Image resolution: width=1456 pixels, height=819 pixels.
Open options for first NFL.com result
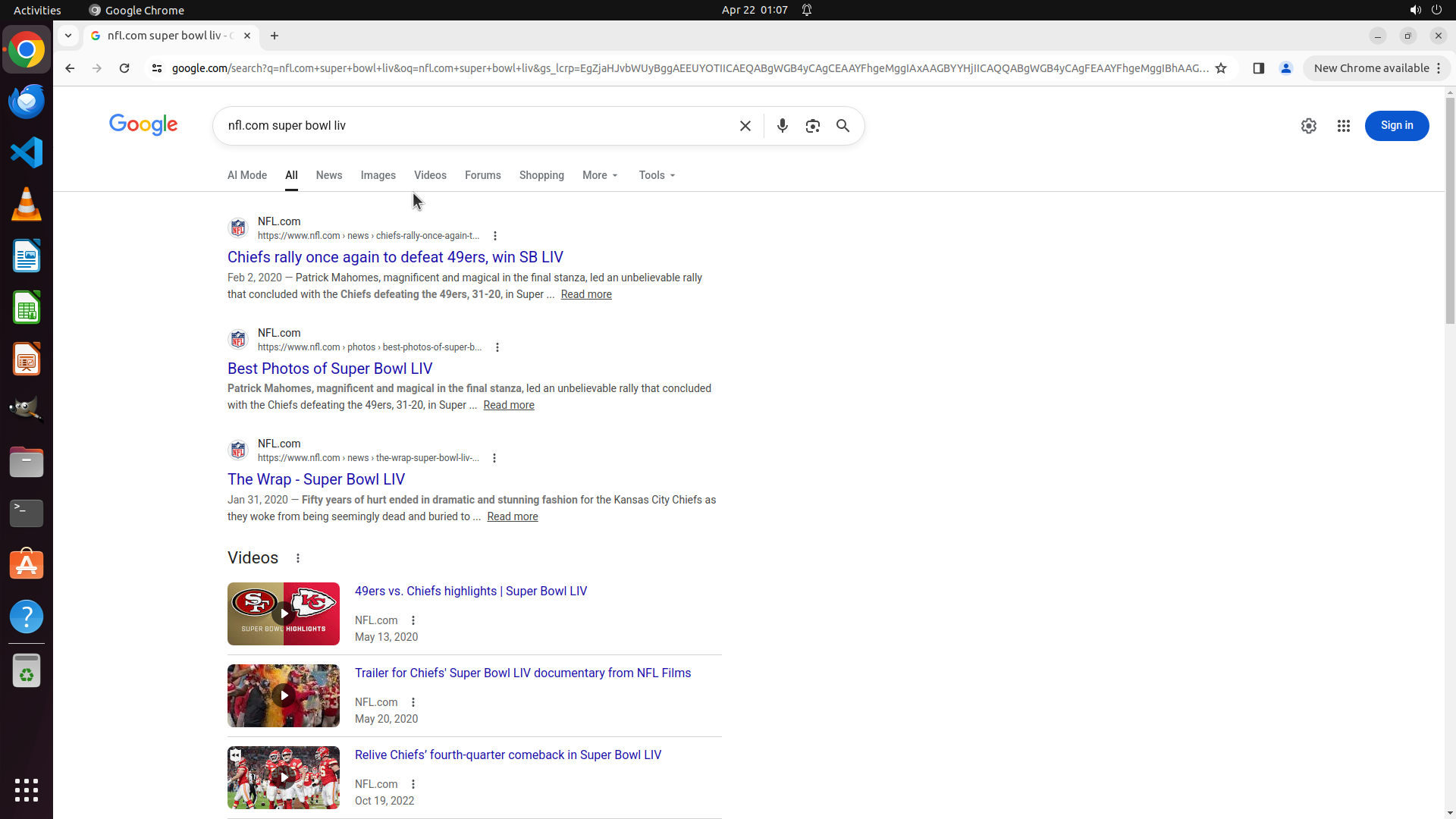495,236
